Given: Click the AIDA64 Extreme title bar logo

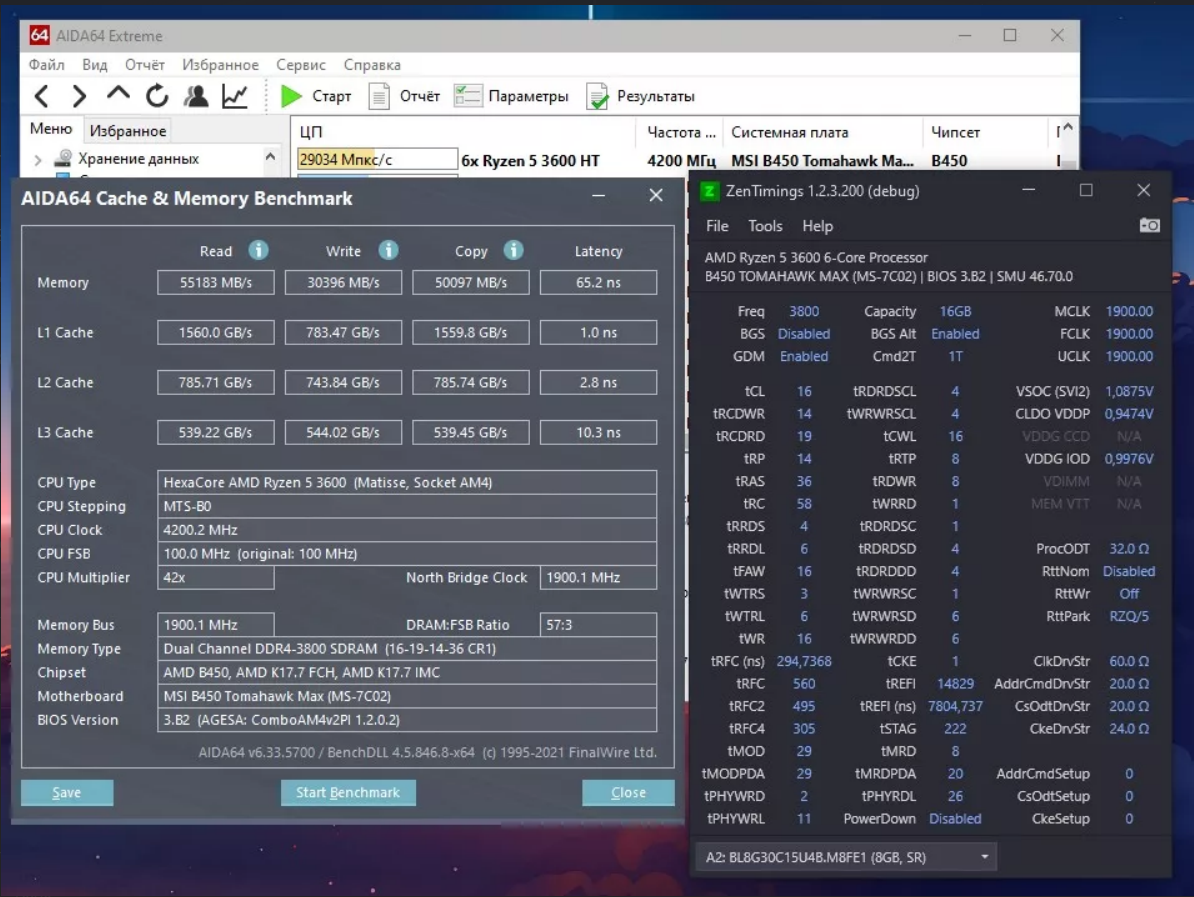Looking at the screenshot, I should [x=40, y=35].
